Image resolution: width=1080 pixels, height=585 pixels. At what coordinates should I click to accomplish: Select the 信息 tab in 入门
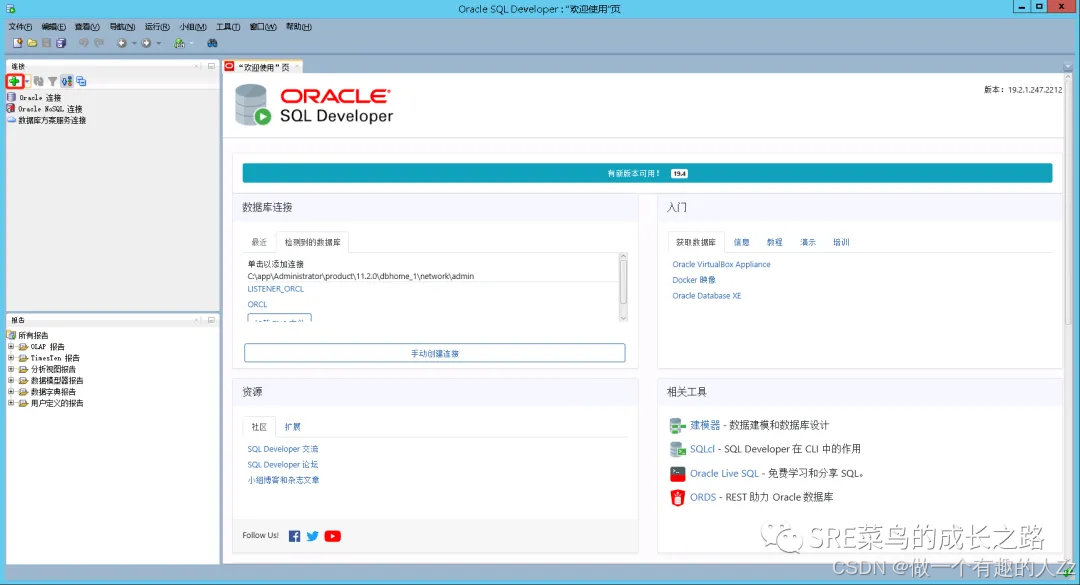pos(741,243)
